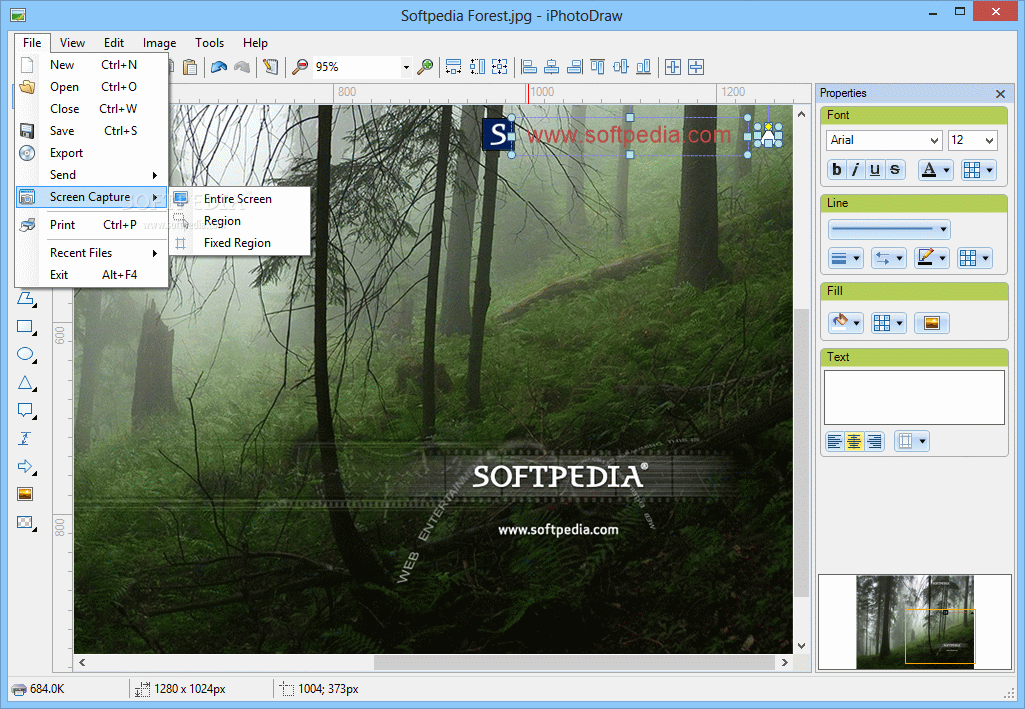Toggle strikethrough font style
Viewport: 1025px width, 709px height.
[x=896, y=170]
